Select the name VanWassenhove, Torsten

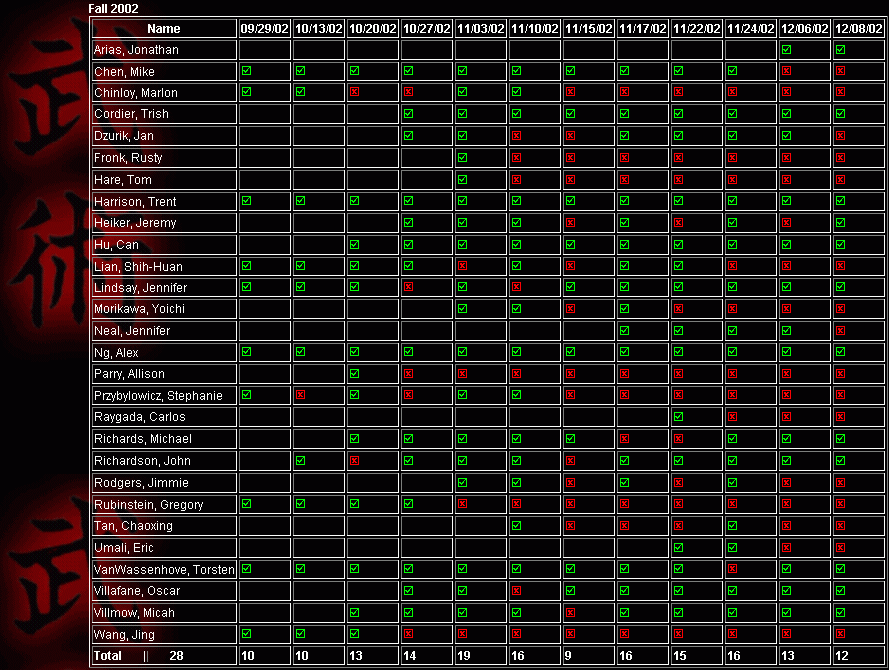pyautogui.click(x=164, y=569)
